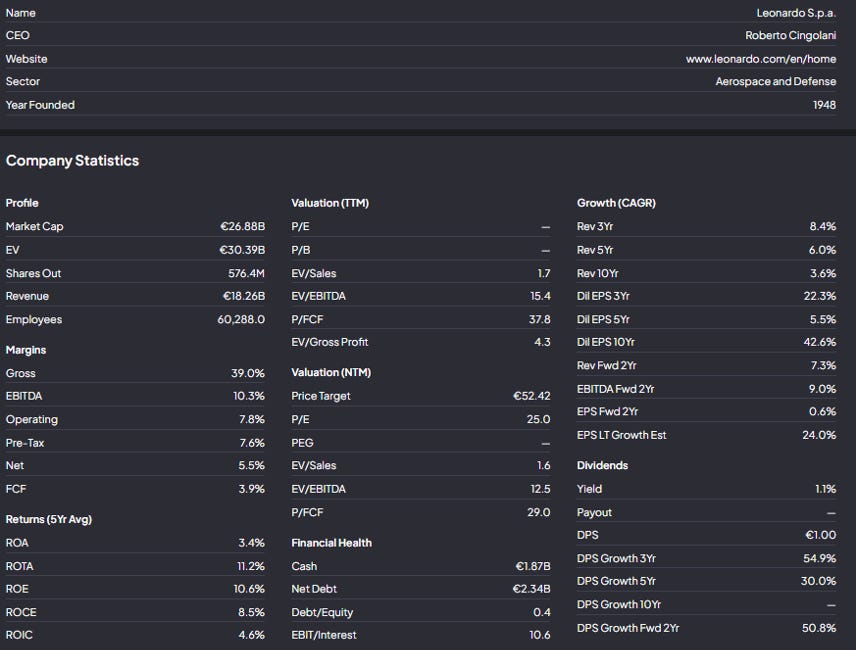The height and width of the screenshot is (650, 856).
Task: Select EBIT/Interest value 10.6
Action: click(539, 635)
